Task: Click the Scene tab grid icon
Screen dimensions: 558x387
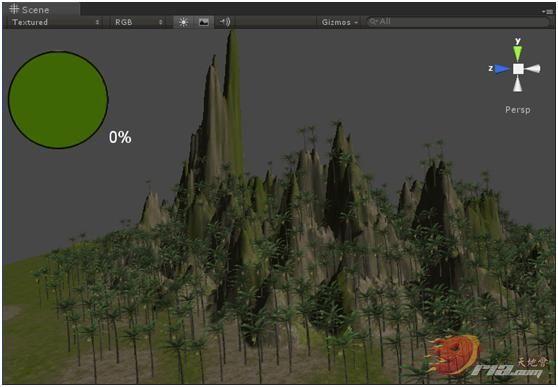Action: point(14,9)
